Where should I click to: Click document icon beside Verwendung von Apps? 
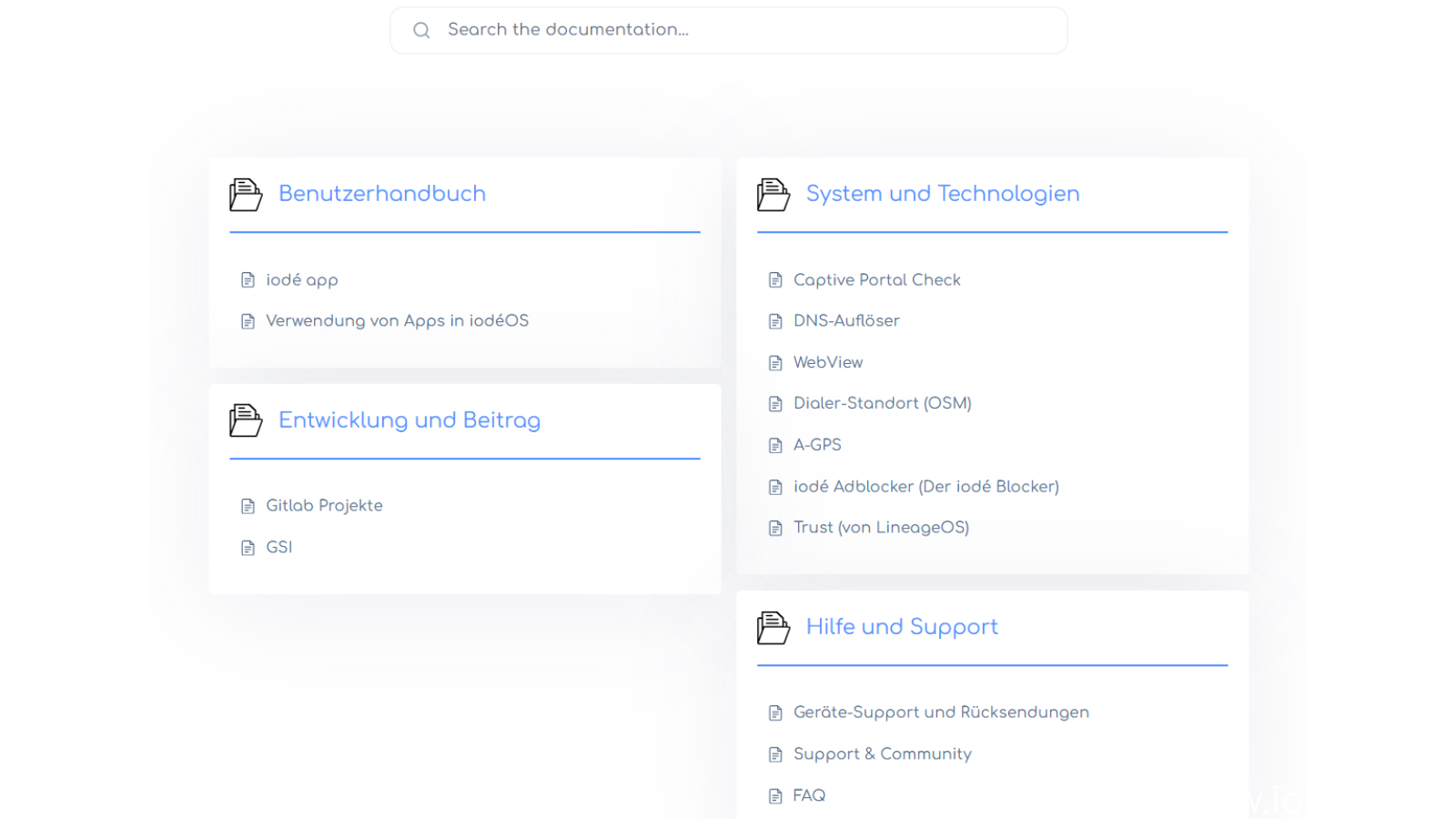click(248, 321)
